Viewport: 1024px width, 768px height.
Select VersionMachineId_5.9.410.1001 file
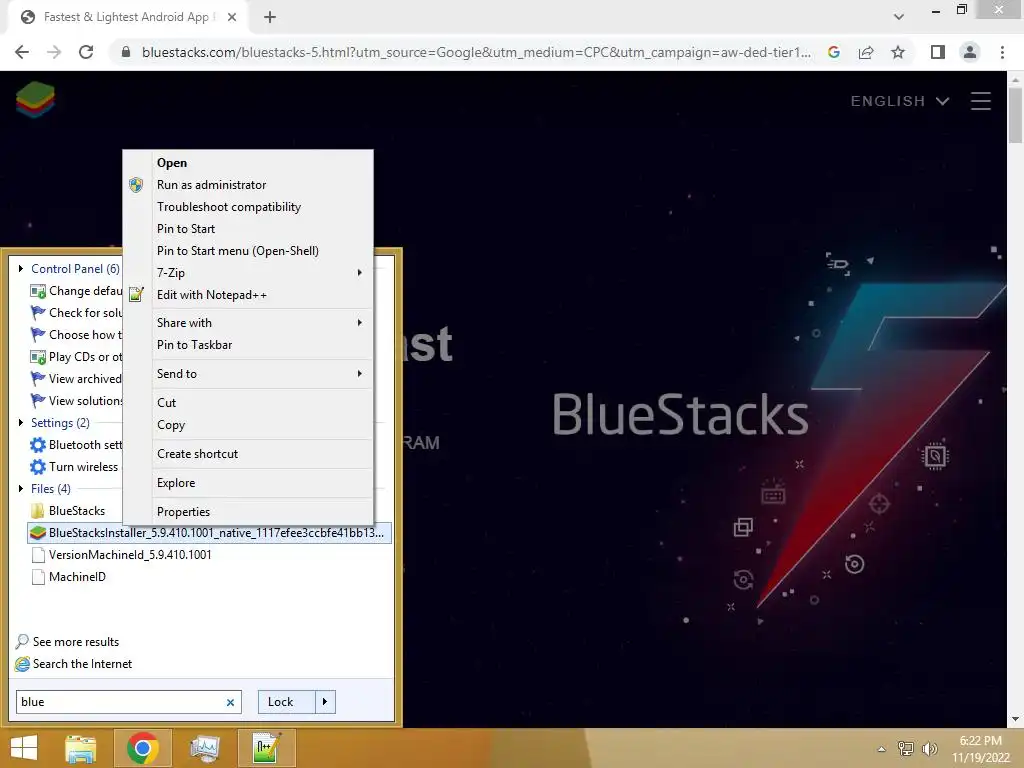pyautogui.click(x=130, y=555)
